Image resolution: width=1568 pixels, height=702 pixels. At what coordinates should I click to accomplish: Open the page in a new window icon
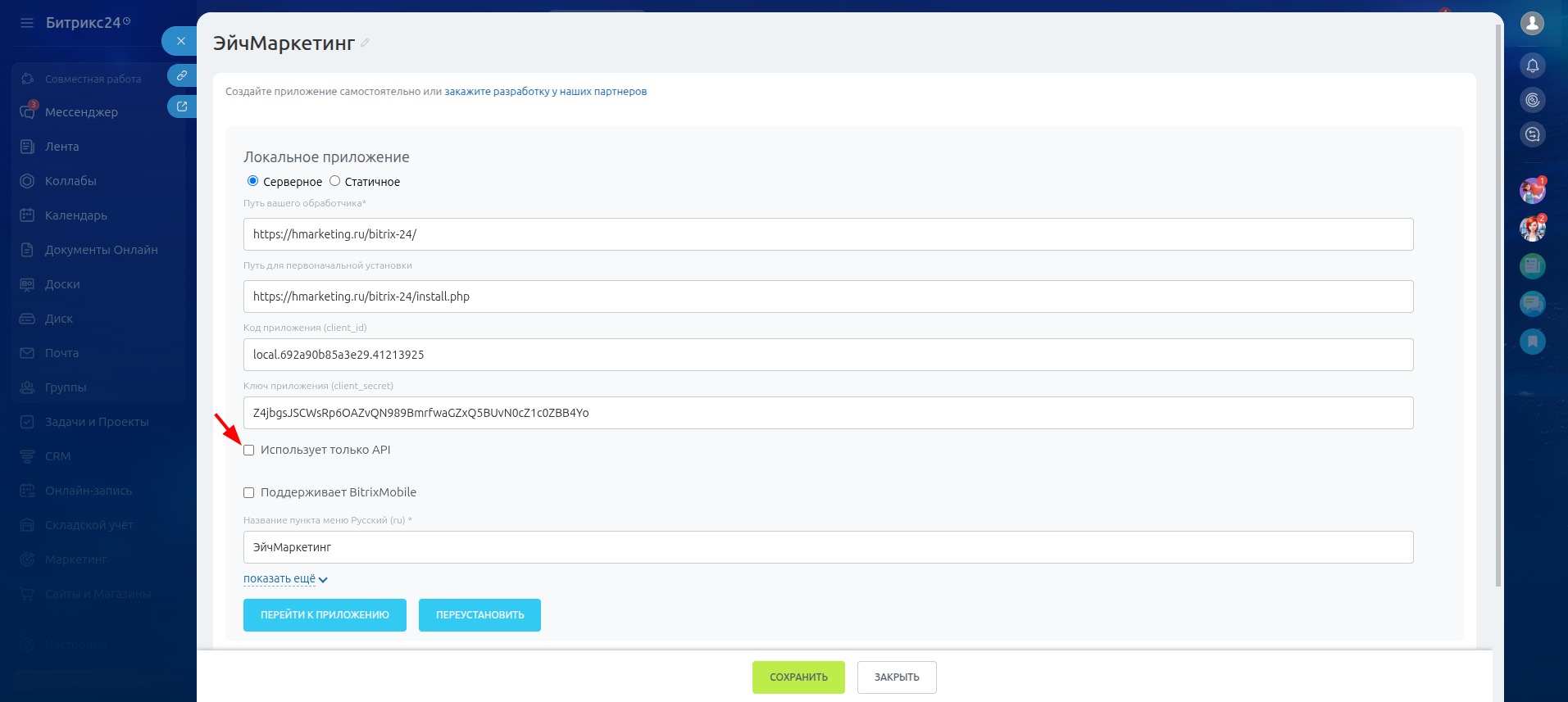pos(181,106)
